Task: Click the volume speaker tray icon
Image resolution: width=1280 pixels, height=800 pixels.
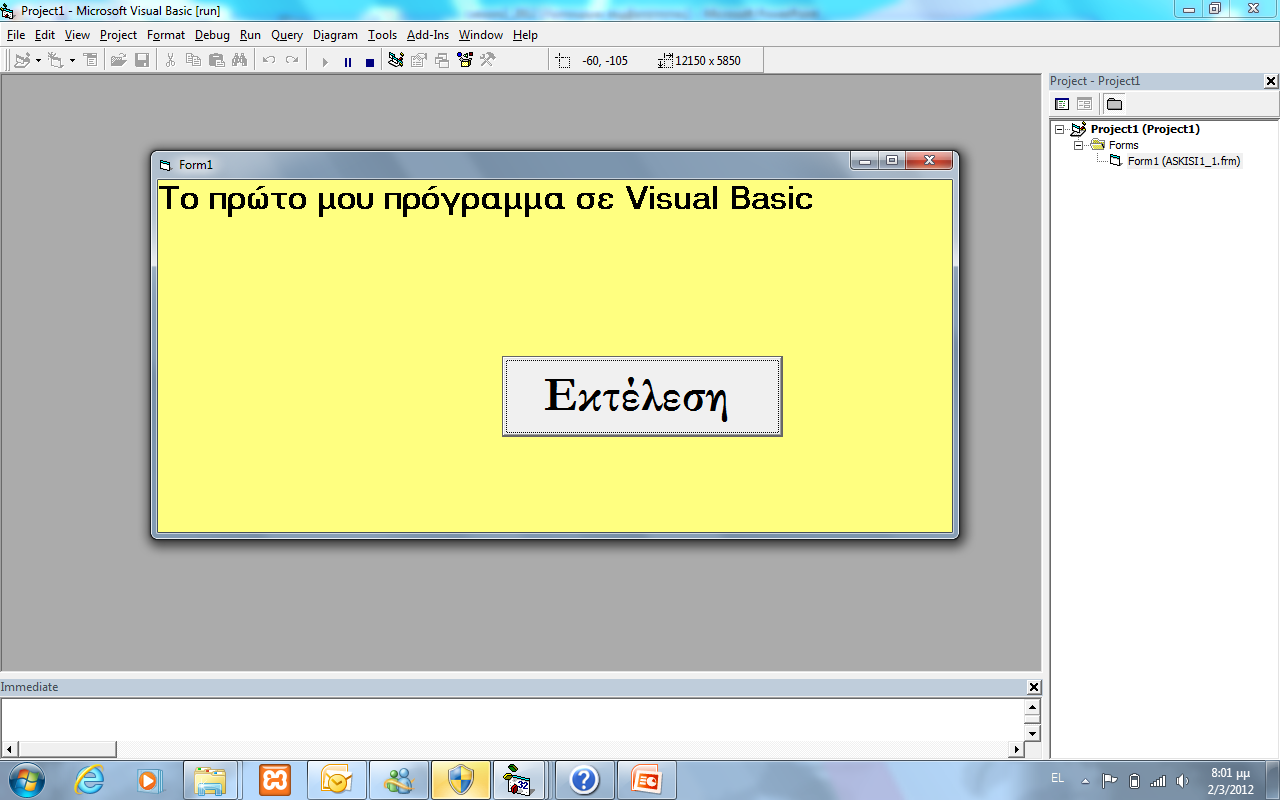Action: point(1183,781)
